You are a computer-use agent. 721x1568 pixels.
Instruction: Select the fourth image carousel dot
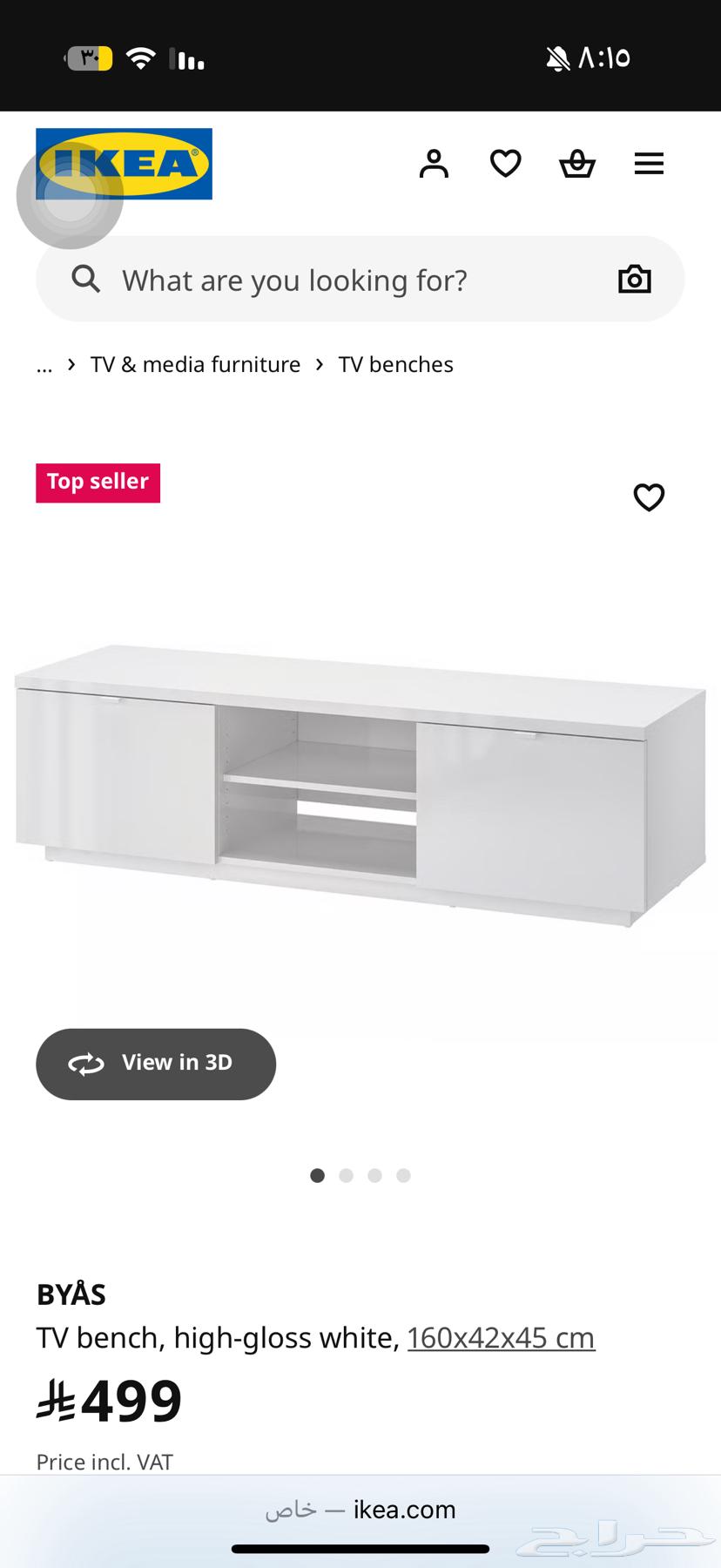[x=403, y=1176]
